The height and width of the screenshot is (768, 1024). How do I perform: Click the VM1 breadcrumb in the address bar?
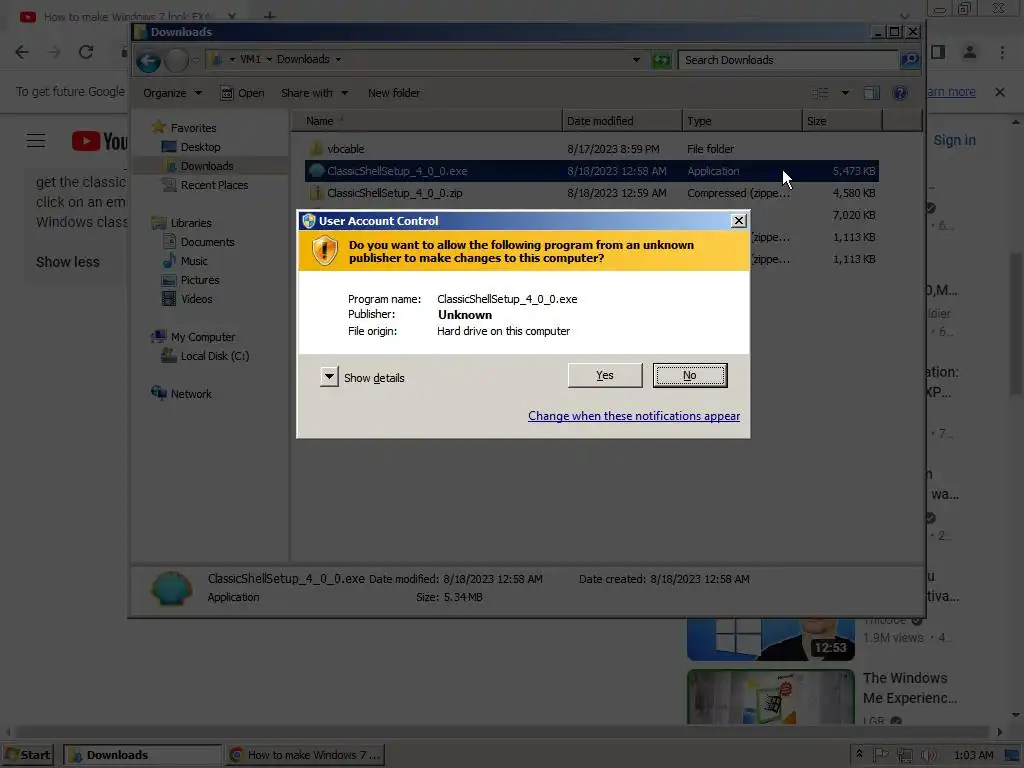click(x=250, y=59)
